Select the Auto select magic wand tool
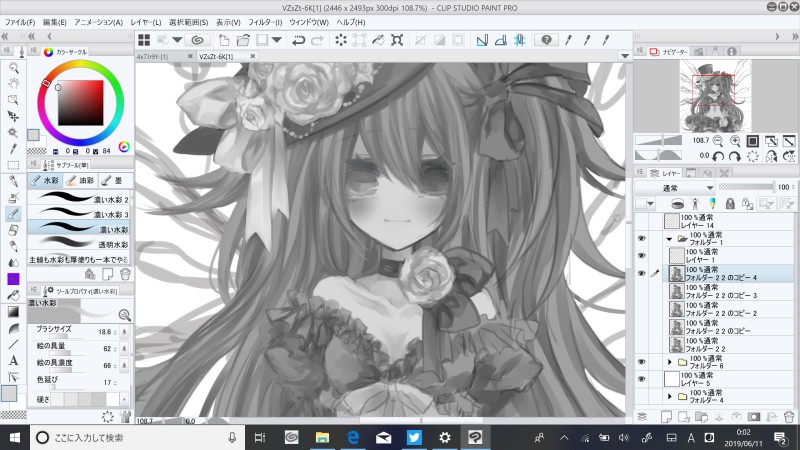Screen dimensions: 800x450 point(13,133)
